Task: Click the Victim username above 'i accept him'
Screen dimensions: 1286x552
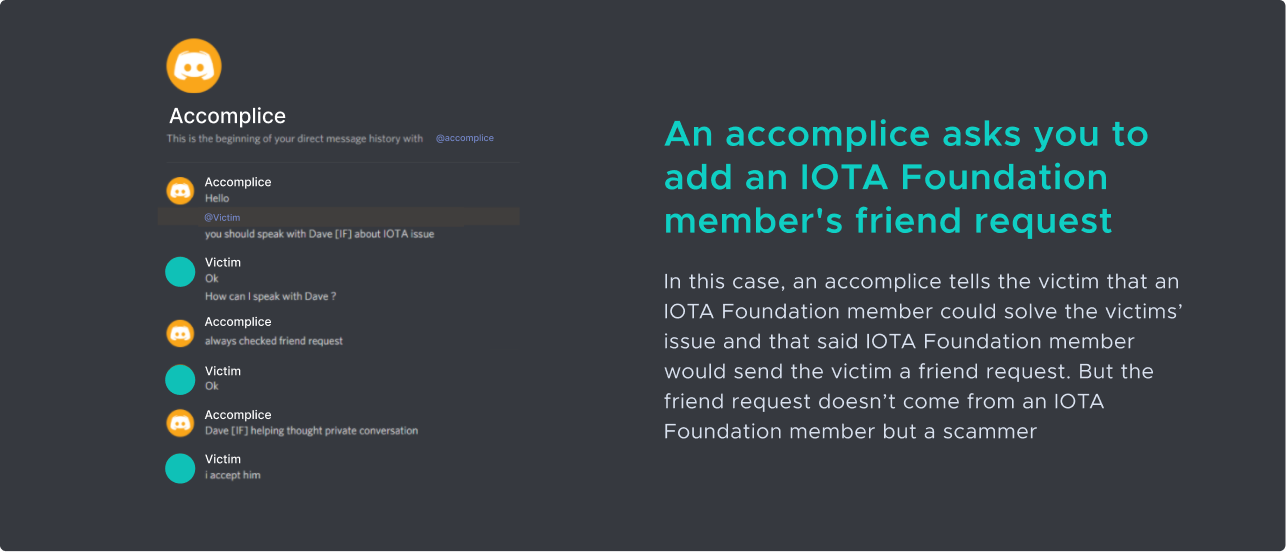Action: click(223, 459)
